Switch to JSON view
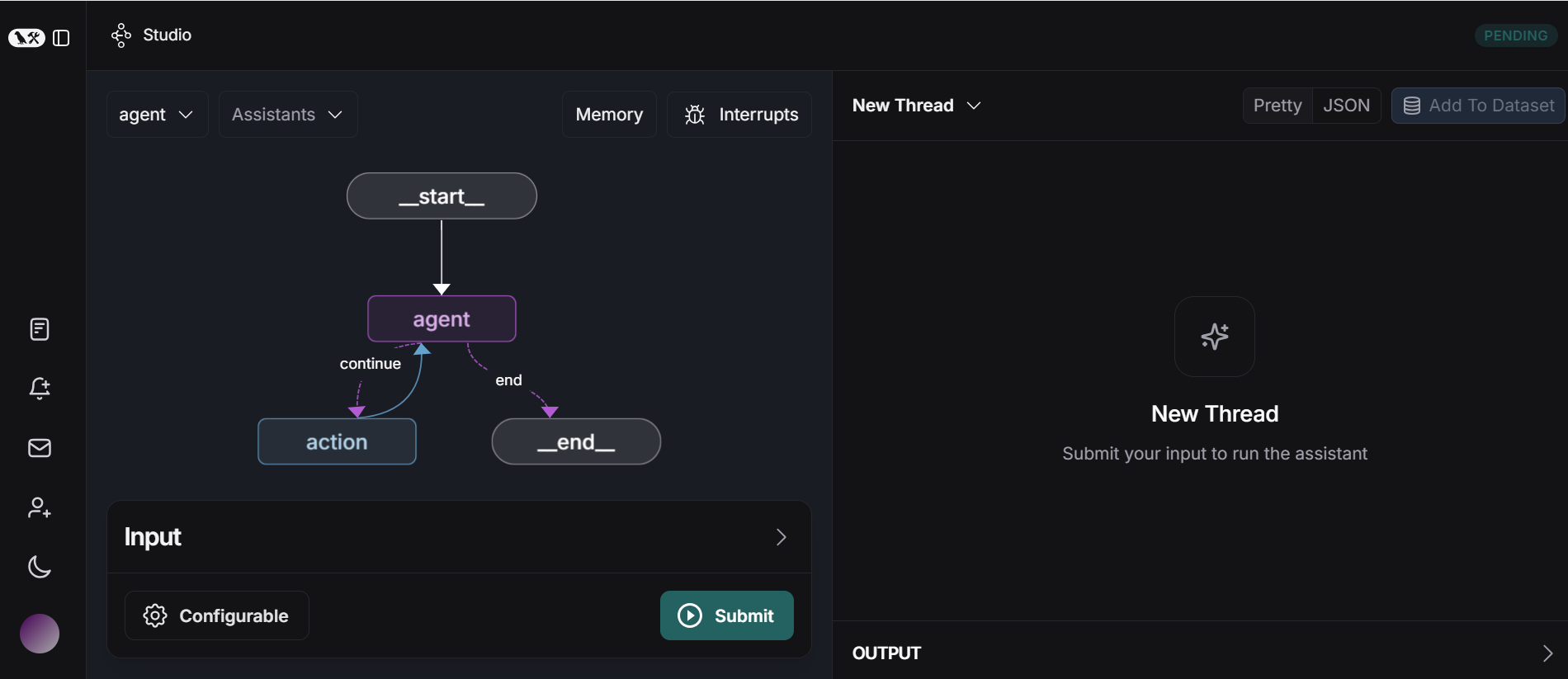Image resolution: width=1568 pixels, height=679 pixels. pos(1346,106)
